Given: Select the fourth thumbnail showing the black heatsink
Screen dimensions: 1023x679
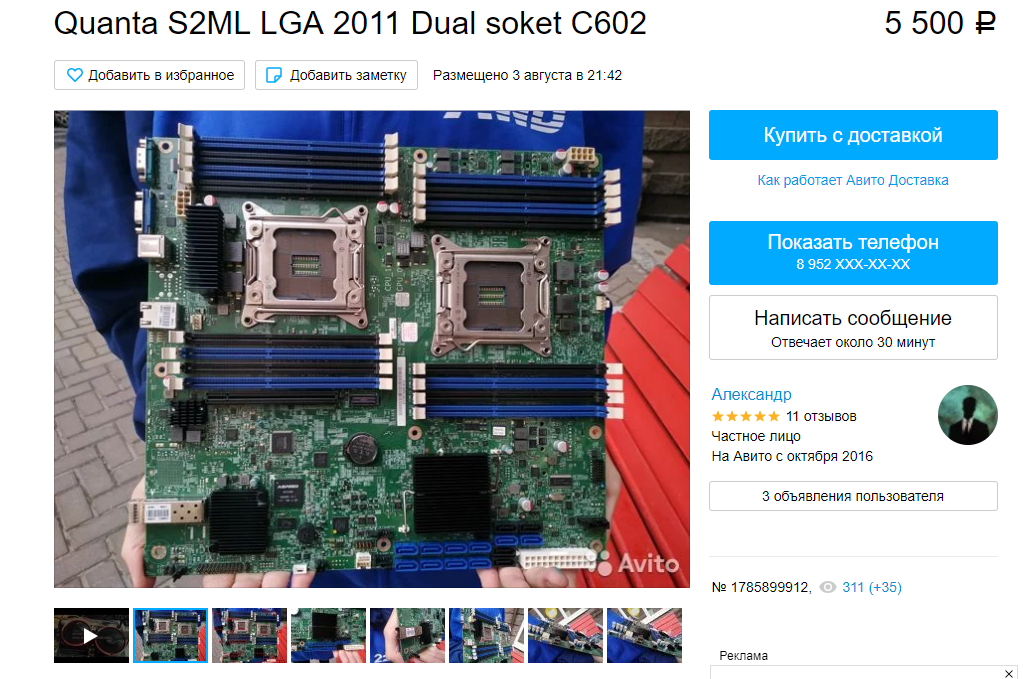Looking at the screenshot, I should 328,635.
